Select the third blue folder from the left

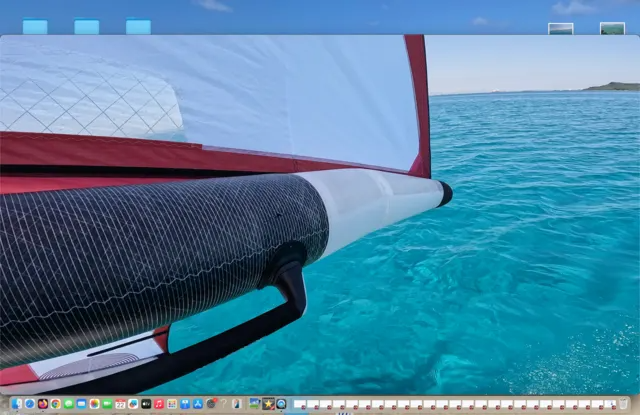coord(138,27)
